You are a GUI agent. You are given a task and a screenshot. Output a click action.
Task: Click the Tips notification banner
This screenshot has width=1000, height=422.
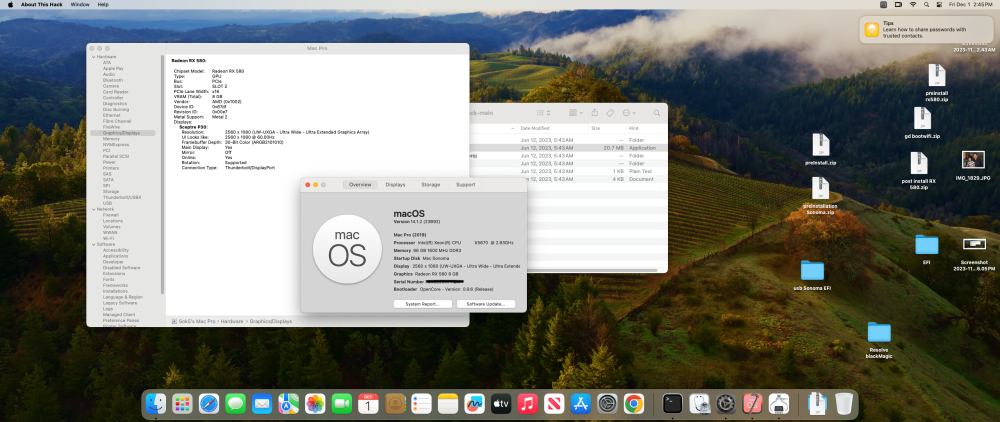[925, 29]
